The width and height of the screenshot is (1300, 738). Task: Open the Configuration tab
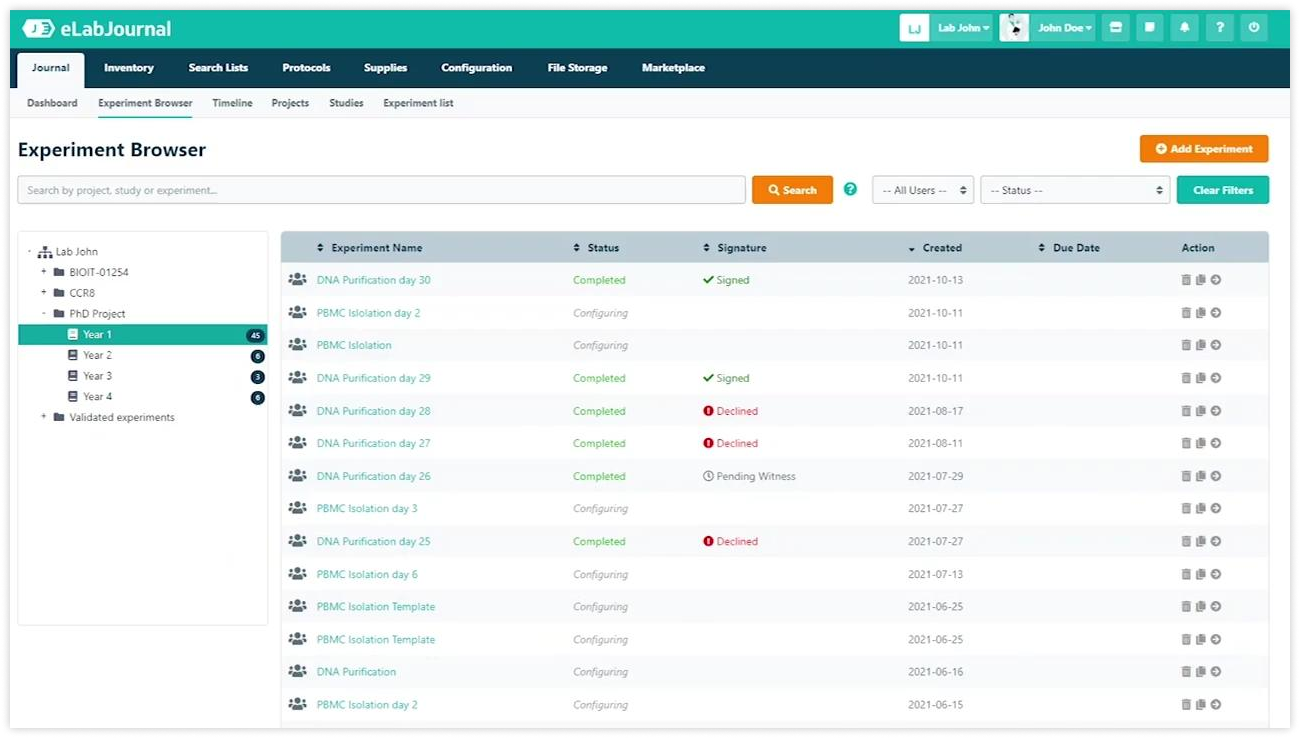[477, 68]
